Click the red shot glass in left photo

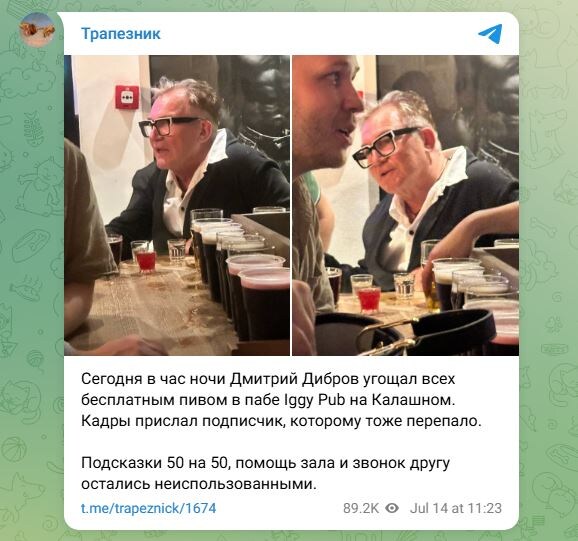point(146,261)
